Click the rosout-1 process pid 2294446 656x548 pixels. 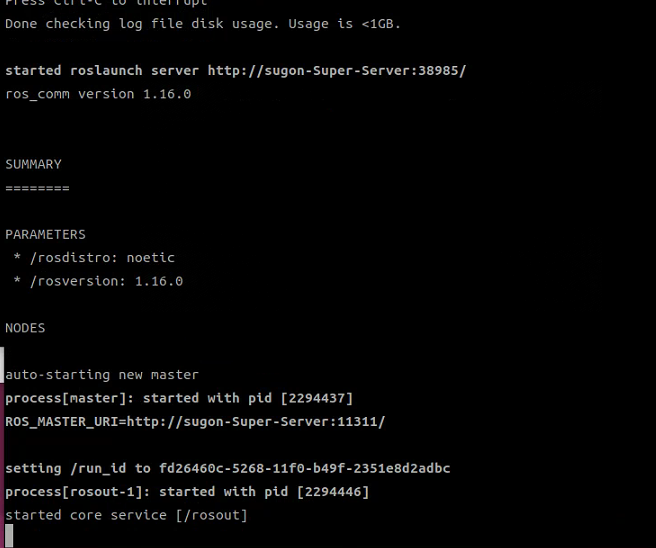(x=333, y=492)
